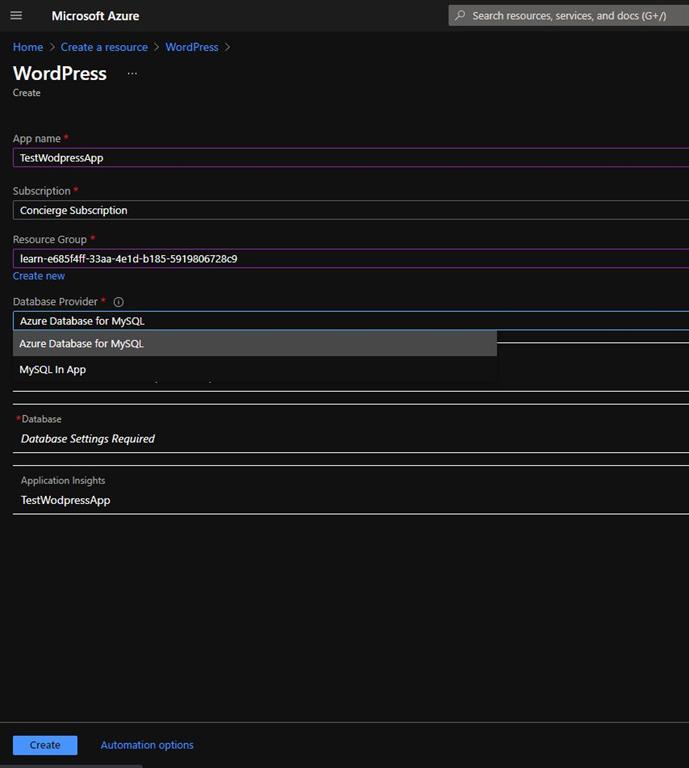The width and height of the screenshot is (689, 768).
Task: Go back to WordPress breadcrumb
Action: 191,47
